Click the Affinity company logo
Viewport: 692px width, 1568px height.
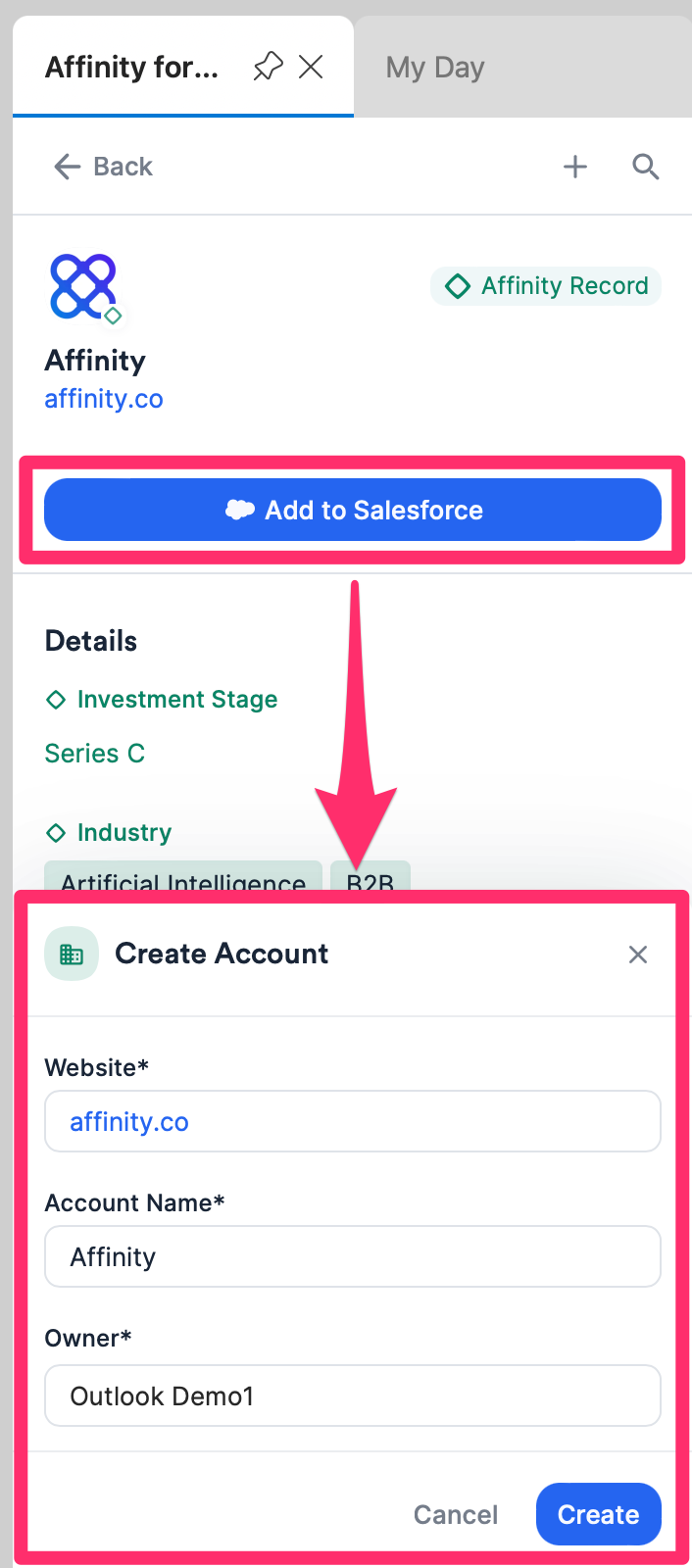(82, 285)
